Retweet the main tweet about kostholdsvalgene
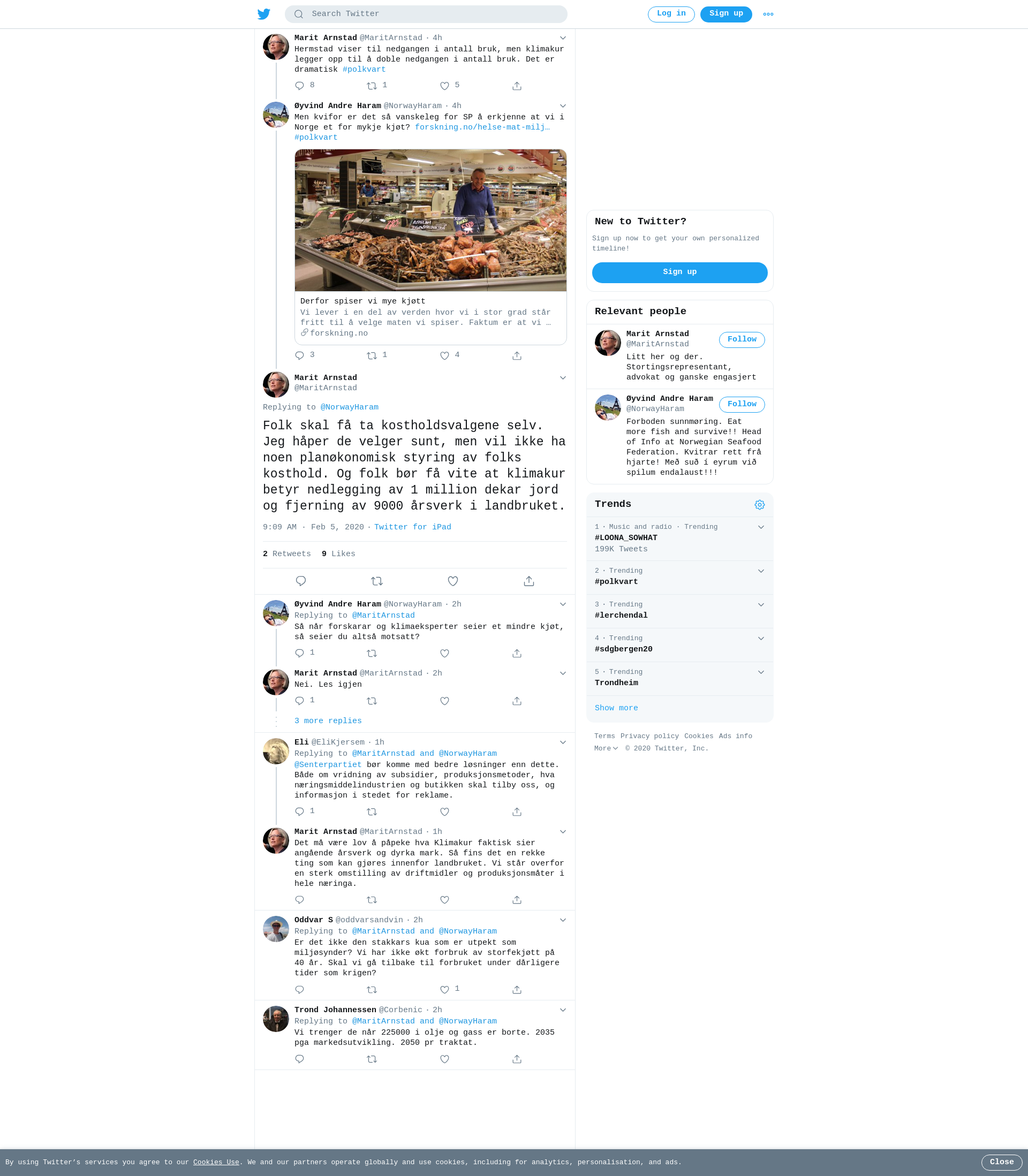Viewport: 1028px width, 1176px height. coord(377,581)
